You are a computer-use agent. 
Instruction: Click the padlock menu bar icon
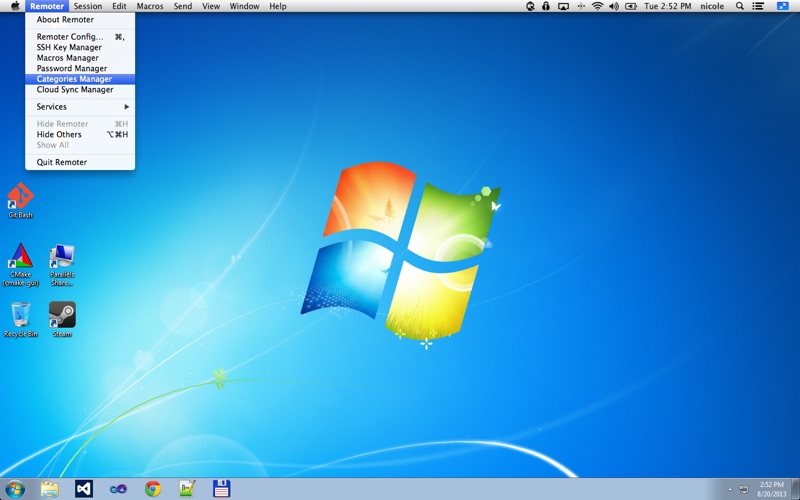(x=546, y=6)
